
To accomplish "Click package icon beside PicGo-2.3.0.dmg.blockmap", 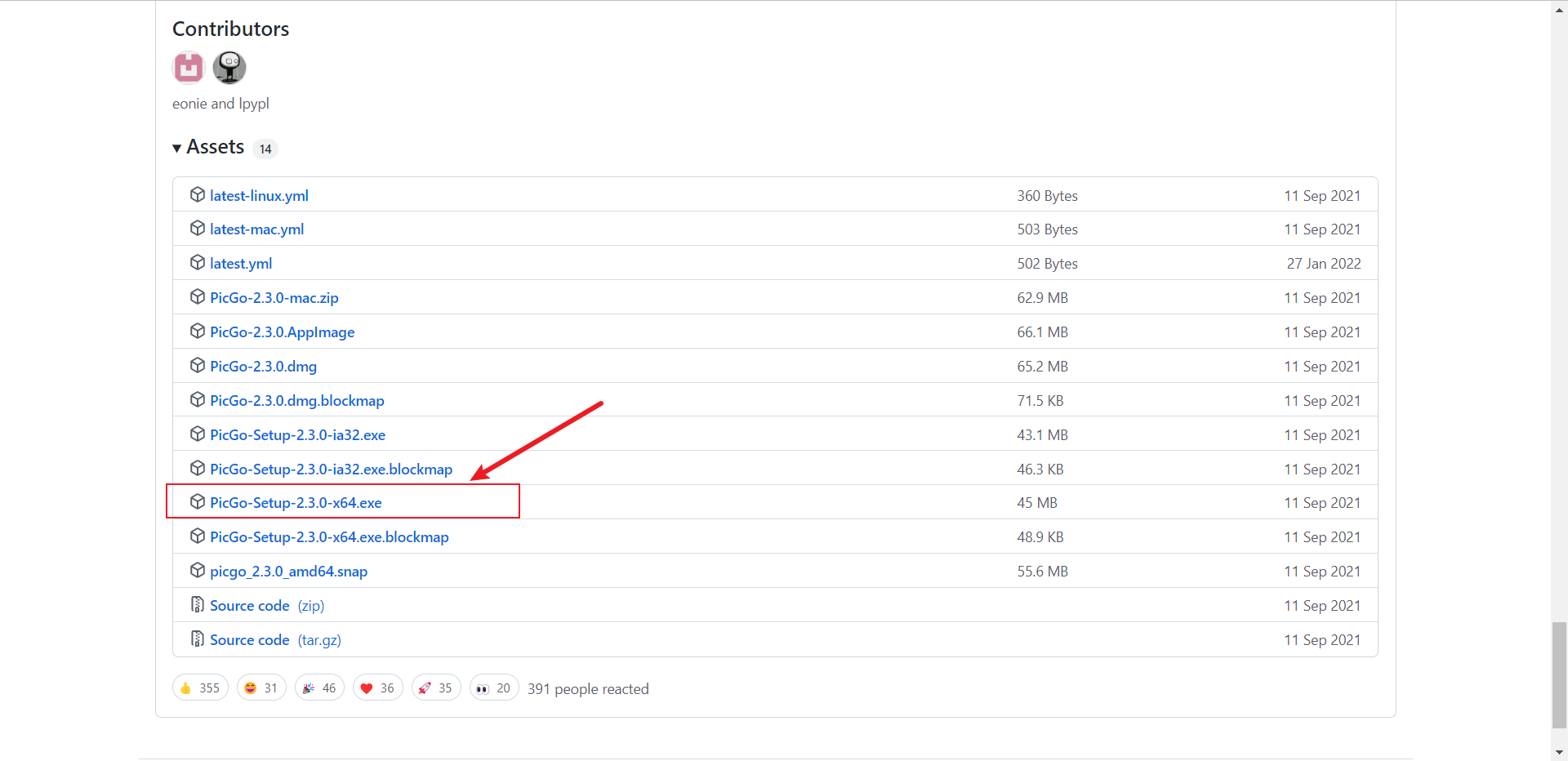I will 197,399.
